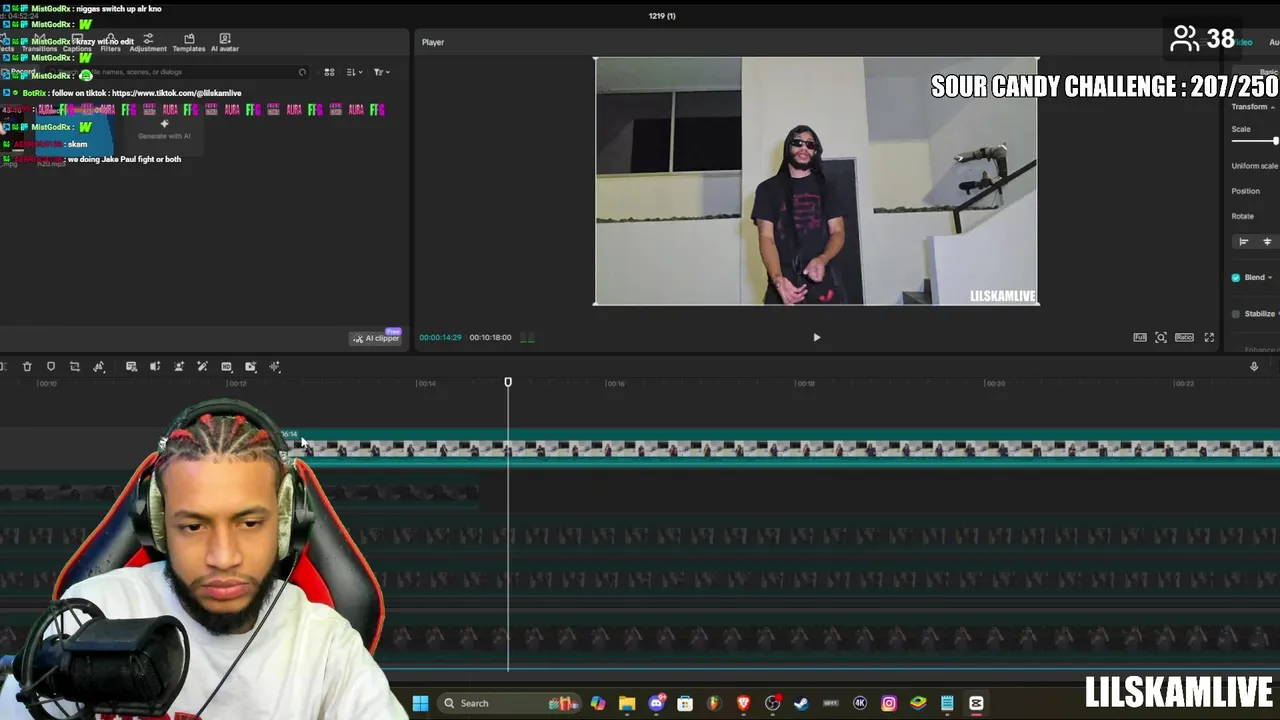The image size is (1280, 720).
Task: Open Microsoft Store from the taskbar
Action: pos(685,703)
